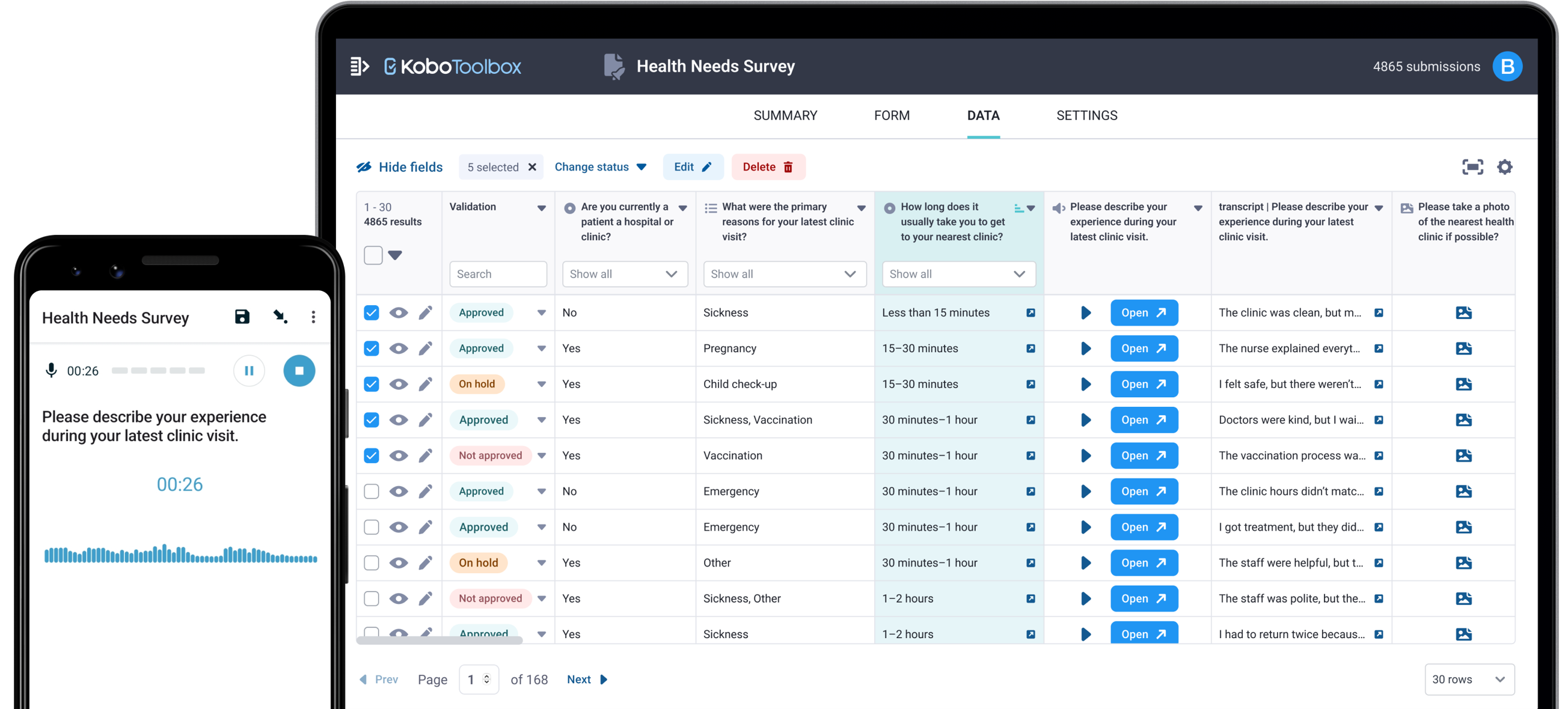View the first Emergency row submission
The width and height of the screenshot is (1568, 709).
point(399,491)
